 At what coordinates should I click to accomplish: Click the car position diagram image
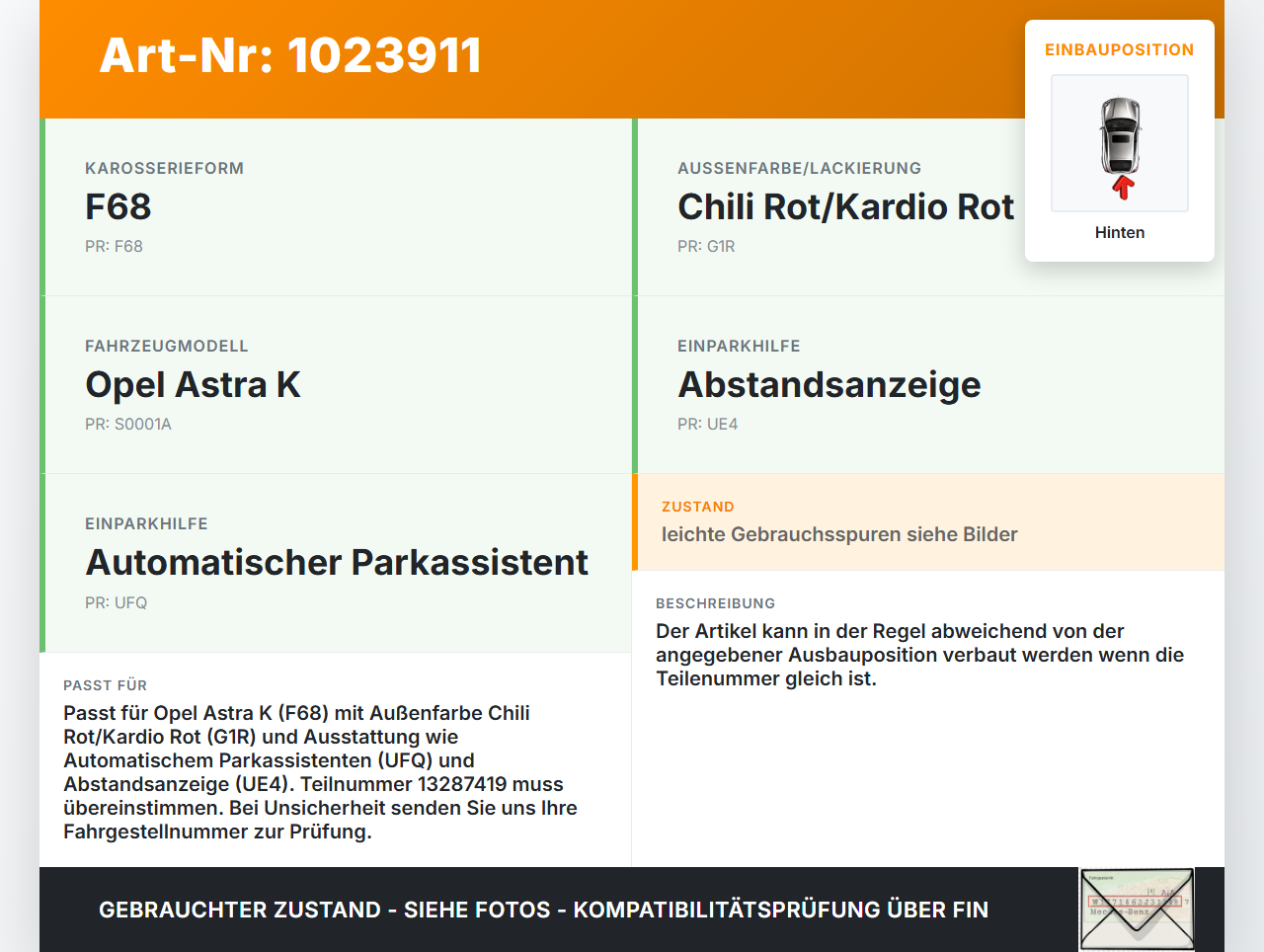coord(1120,143)
